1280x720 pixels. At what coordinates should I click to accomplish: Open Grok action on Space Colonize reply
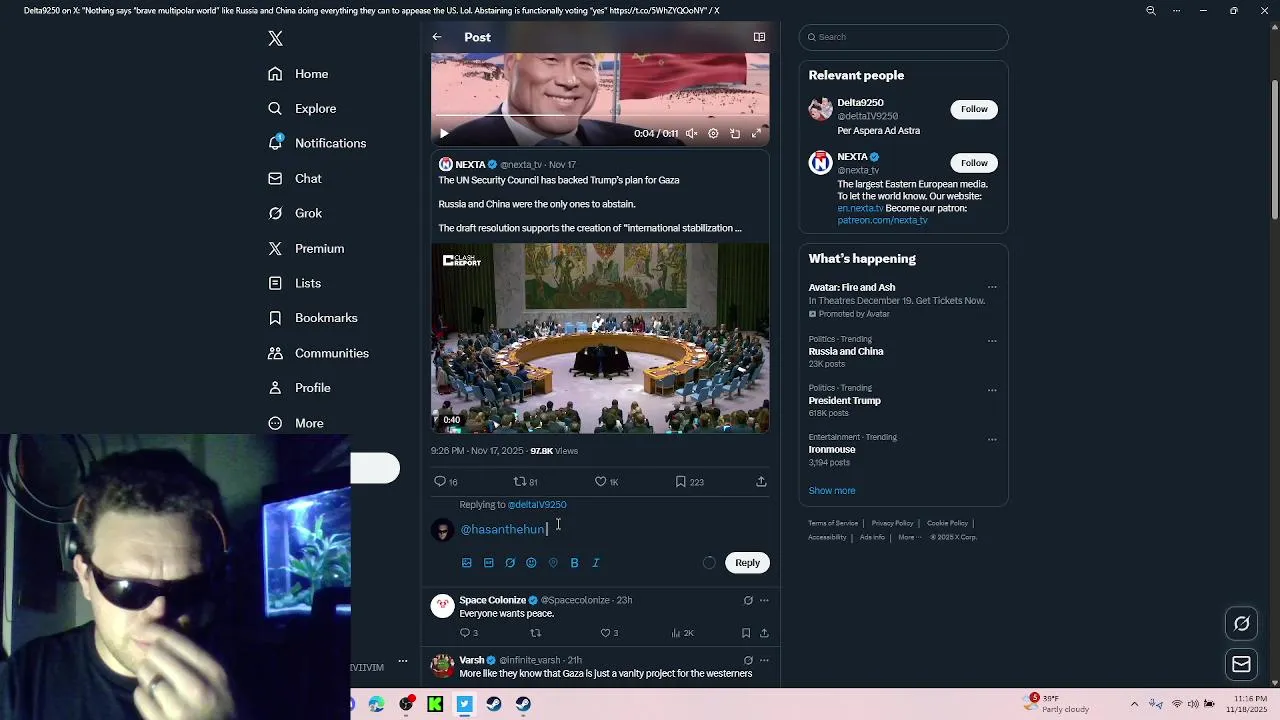[x=748, y=600]
